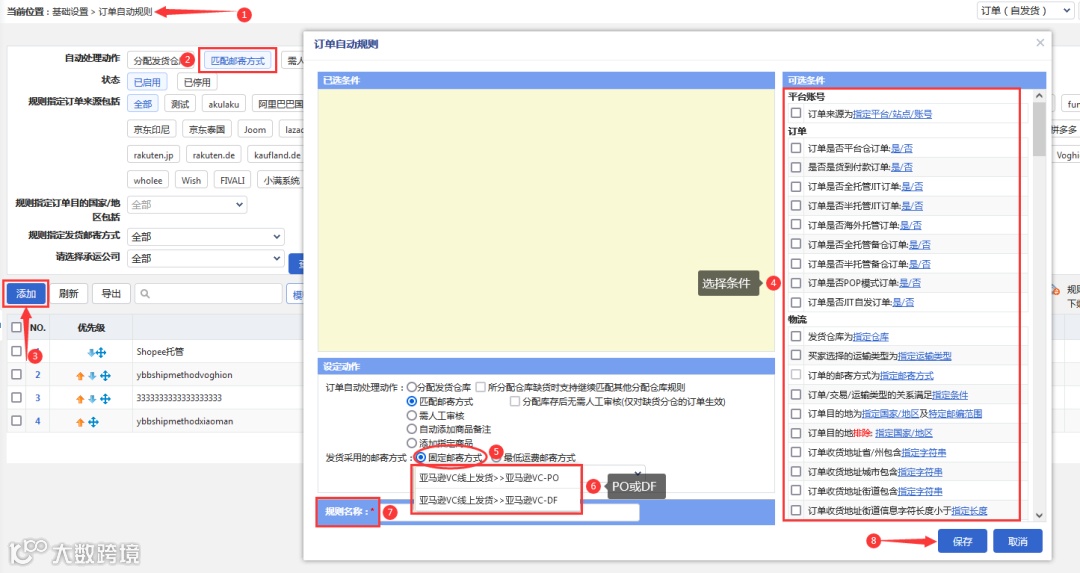This screenshot has height=573, width=1080.
Task: Tick the 订单目的地排除 condition checkbox
Action: tap(796, 433)
